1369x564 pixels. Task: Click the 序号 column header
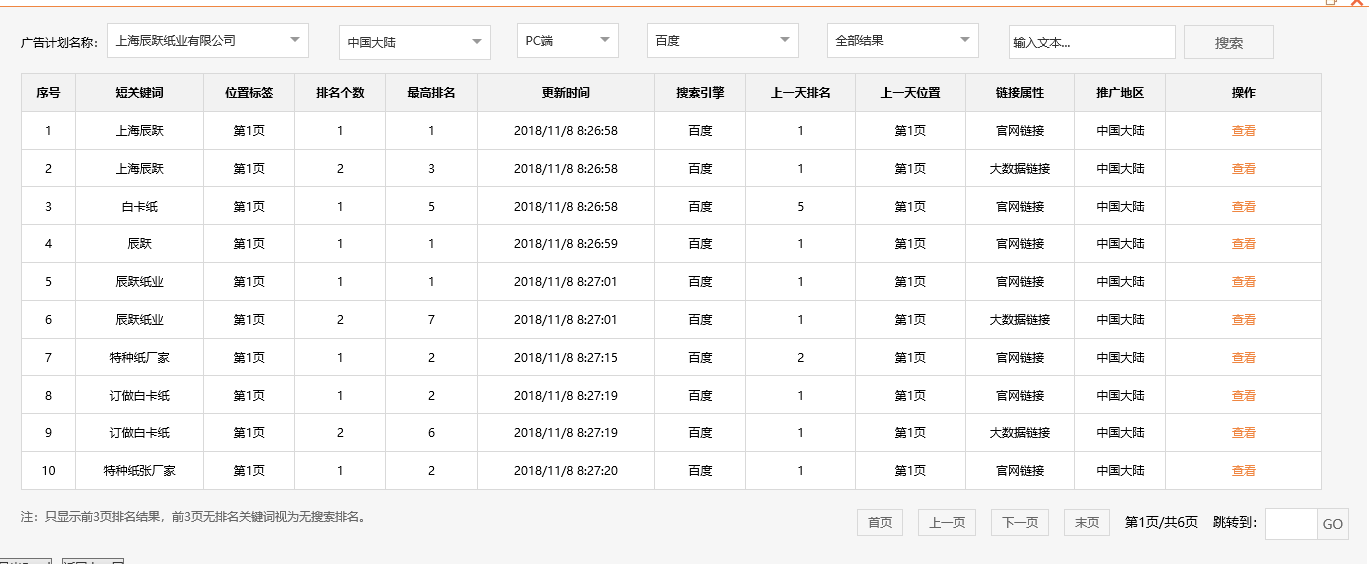[48, 92]
